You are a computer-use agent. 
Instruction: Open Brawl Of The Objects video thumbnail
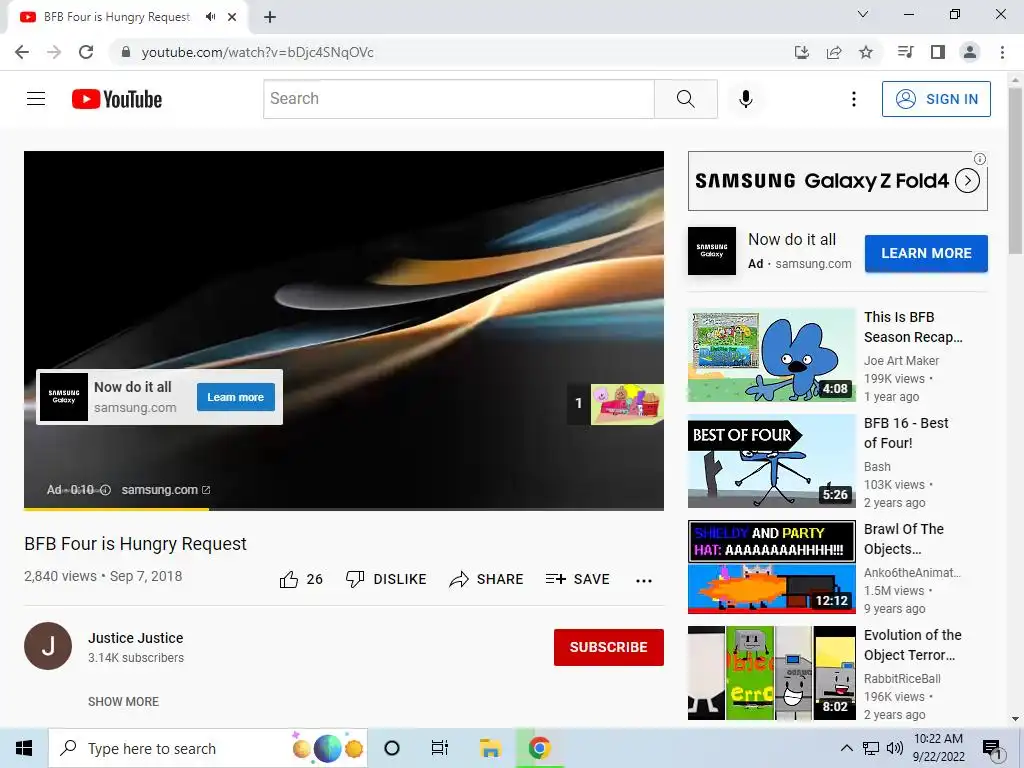click(x=771, y=567)
